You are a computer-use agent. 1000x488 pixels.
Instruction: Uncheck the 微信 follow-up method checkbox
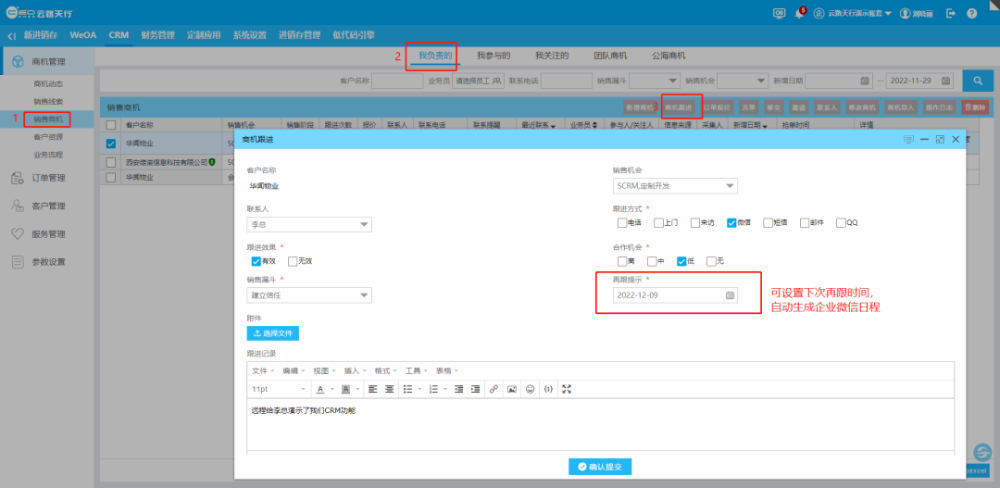732,223
